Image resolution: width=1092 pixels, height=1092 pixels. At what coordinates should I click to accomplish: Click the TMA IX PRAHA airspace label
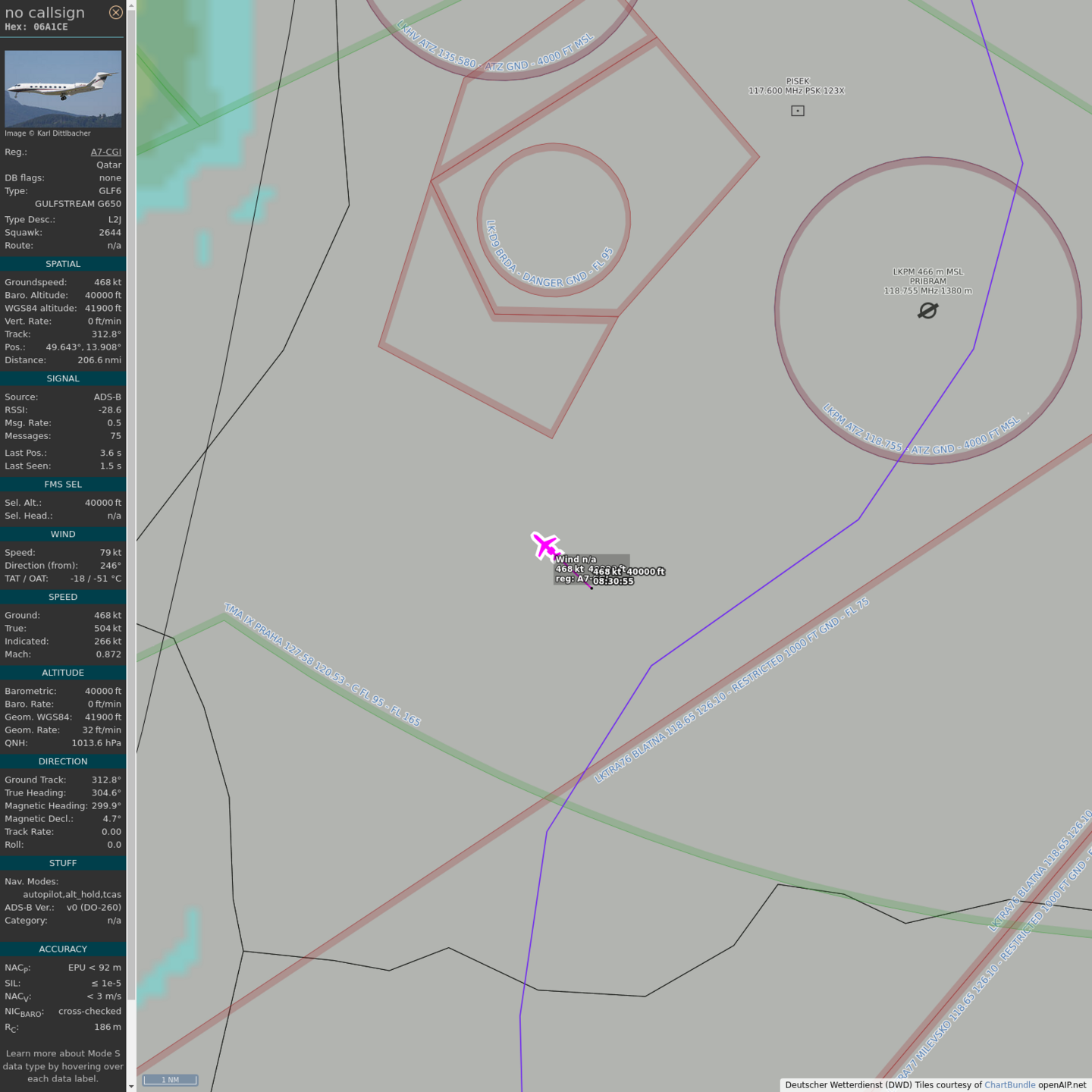tap(322, 664)
